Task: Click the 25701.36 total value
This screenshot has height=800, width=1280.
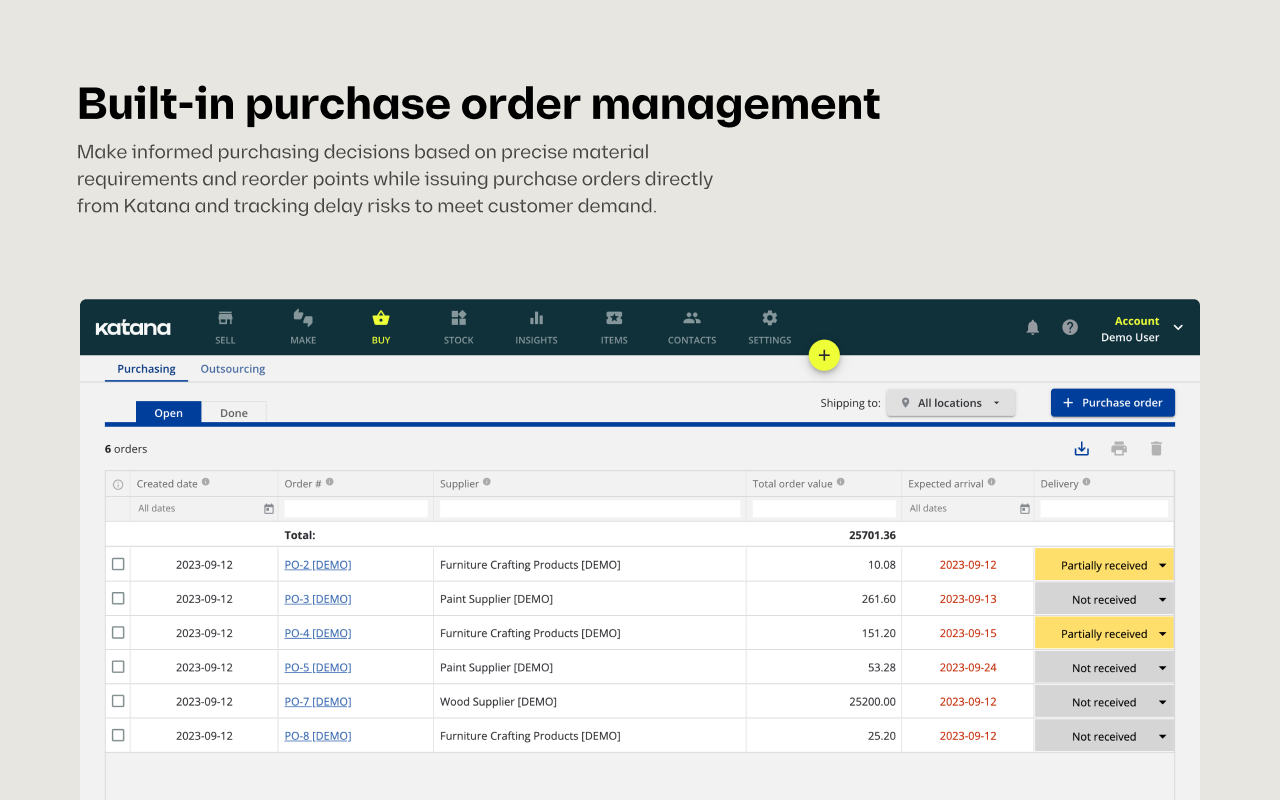Action: tap(872, 535)
